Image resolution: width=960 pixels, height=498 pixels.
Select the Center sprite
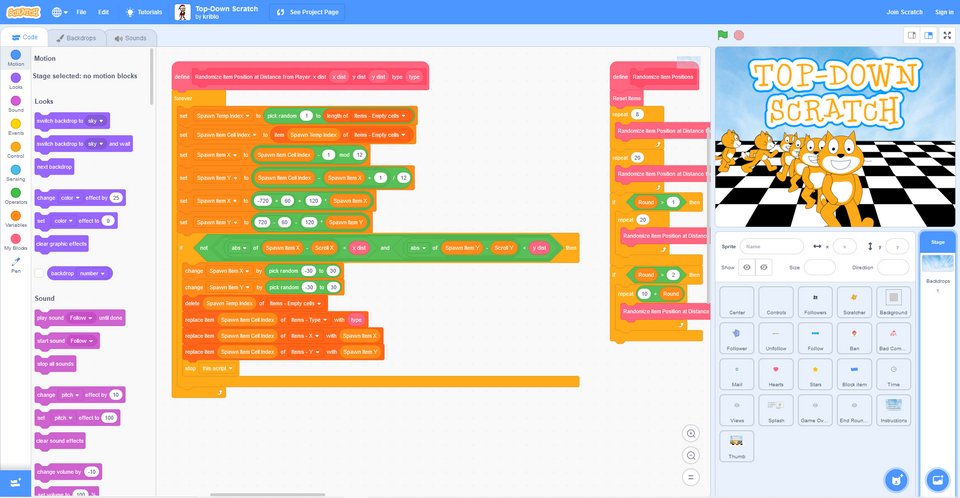coord(737,301)
